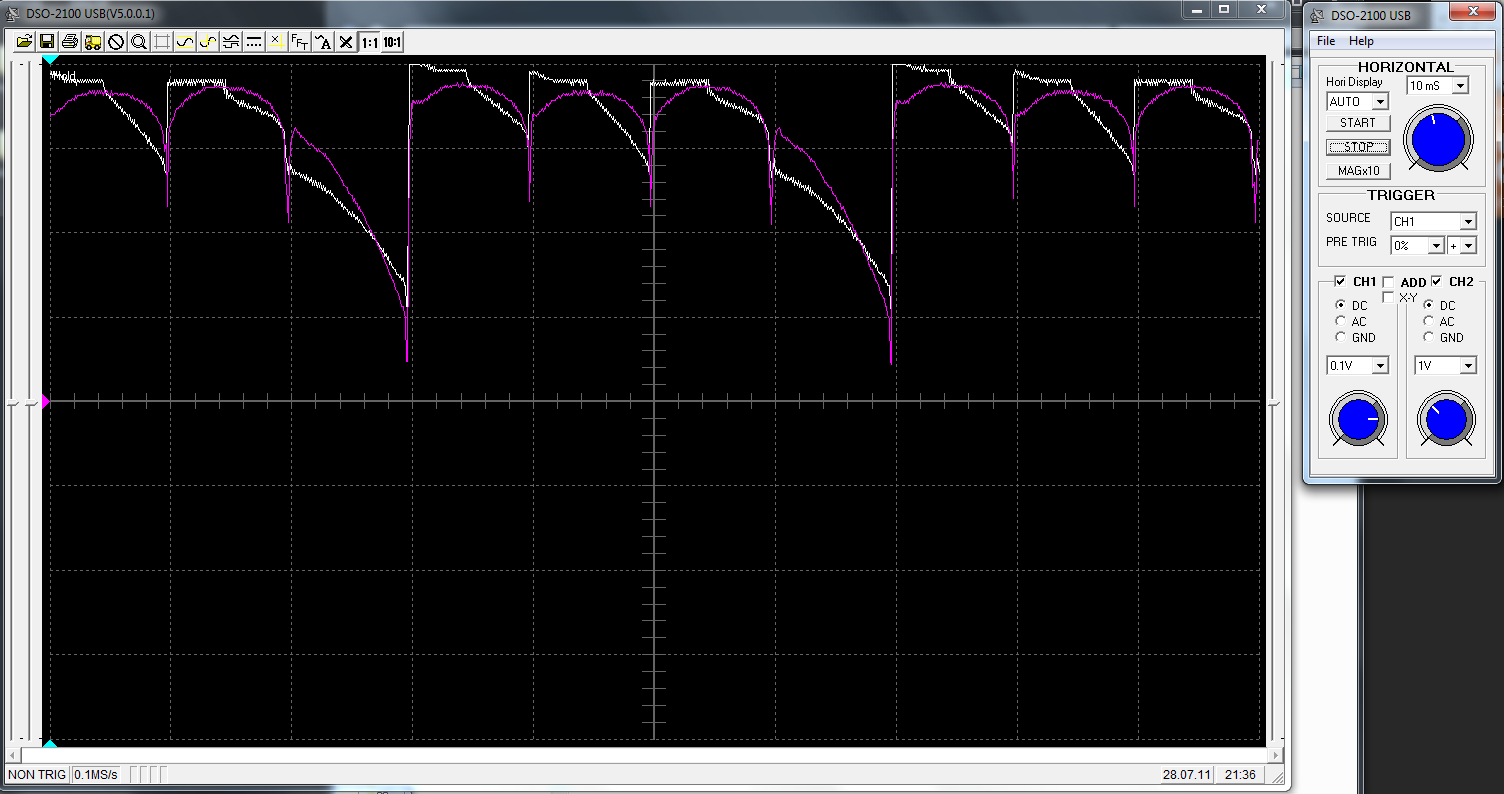This screenshot has height=794, width=1504.
Task: Open the FFT spectrum analysis tool
Action: 299,42
